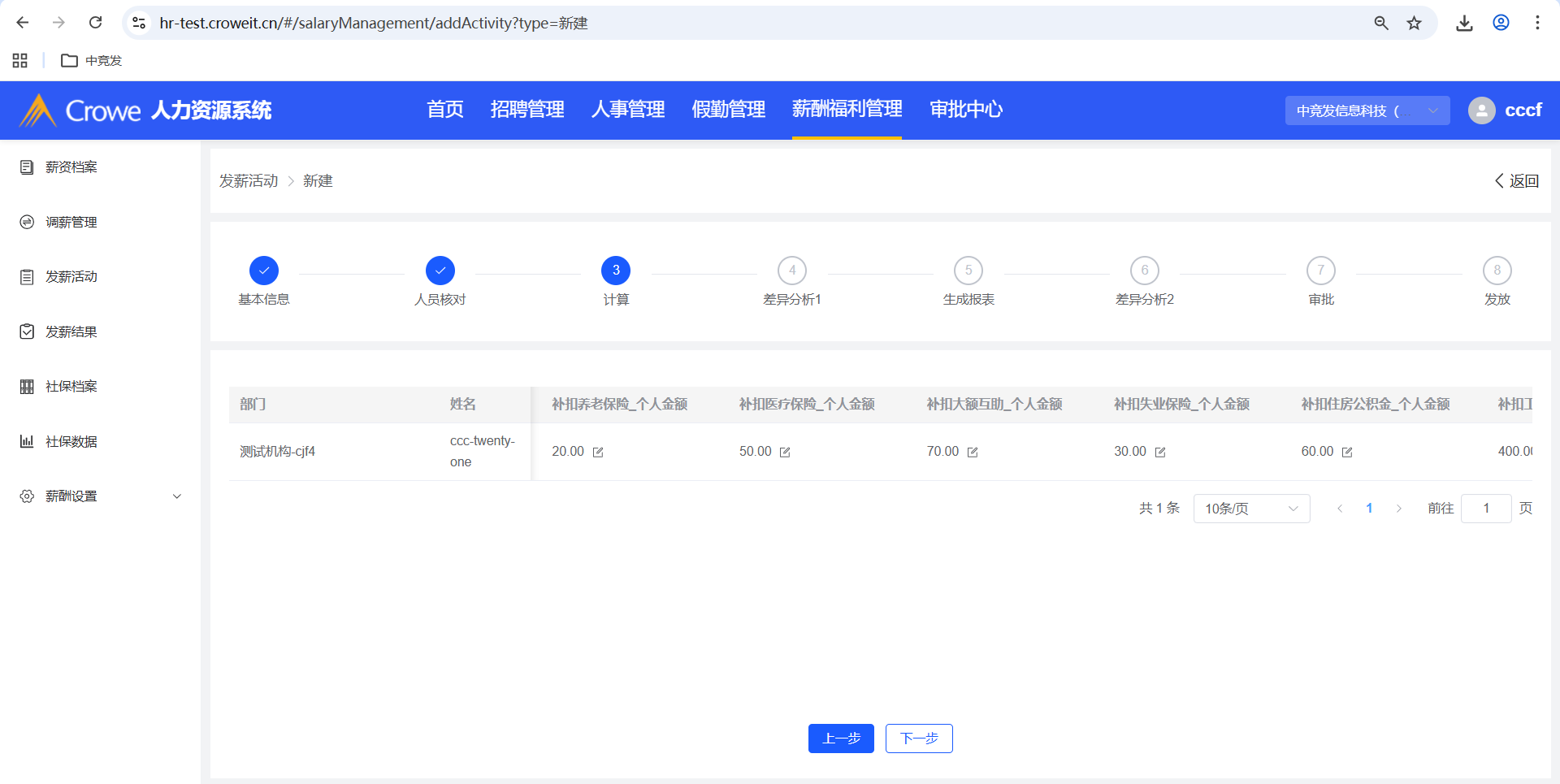This screenshot has width=1560, height=784.
Task: Click the 上一步 button
Action: click(841, 739)
